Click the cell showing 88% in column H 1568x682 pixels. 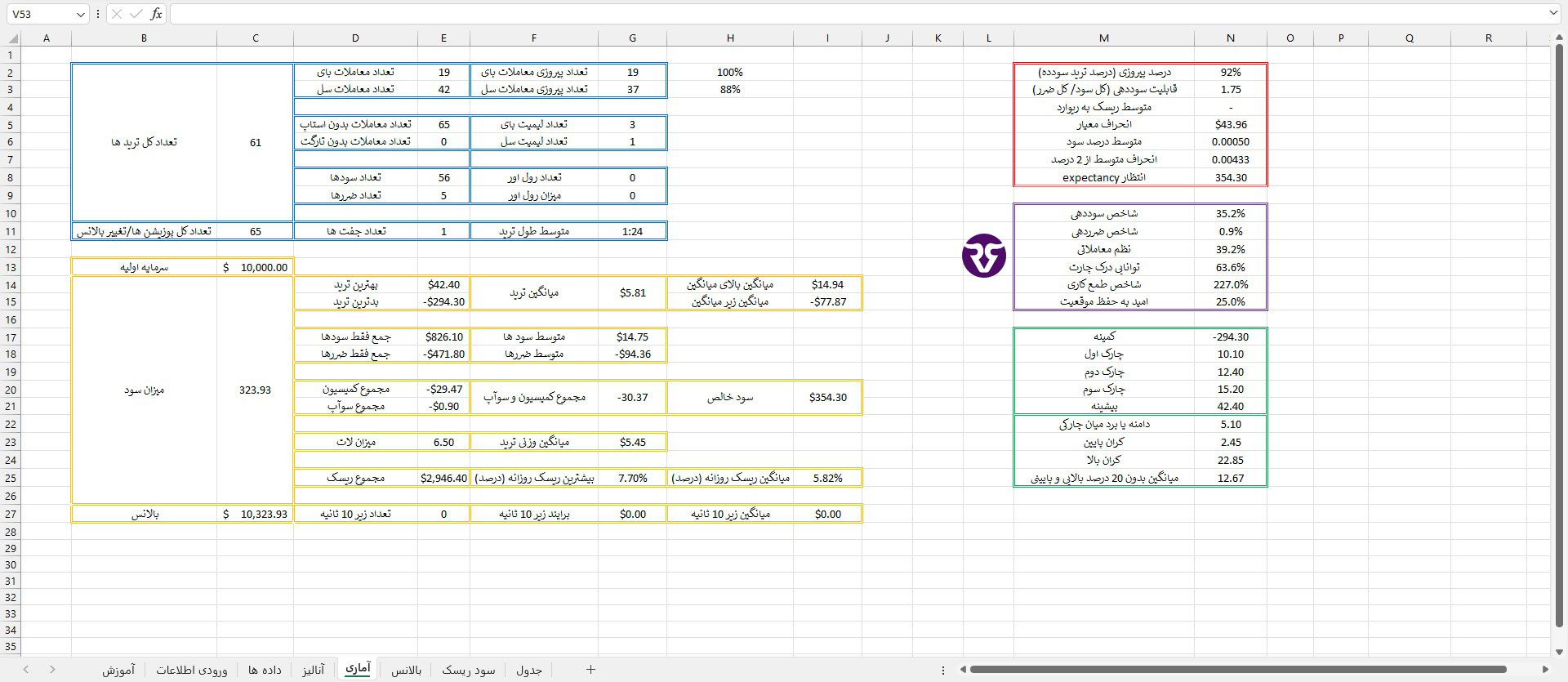730,89
